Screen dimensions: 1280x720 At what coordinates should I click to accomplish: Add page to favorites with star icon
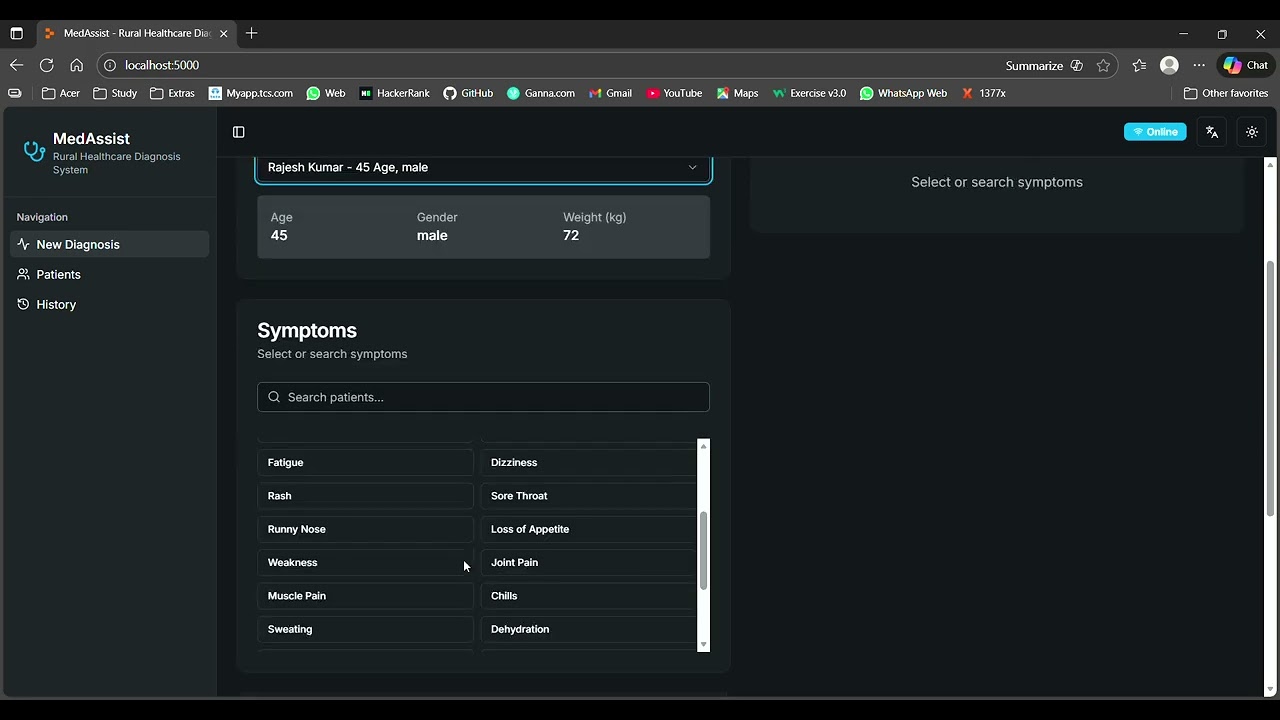[x=1103, y=65]
